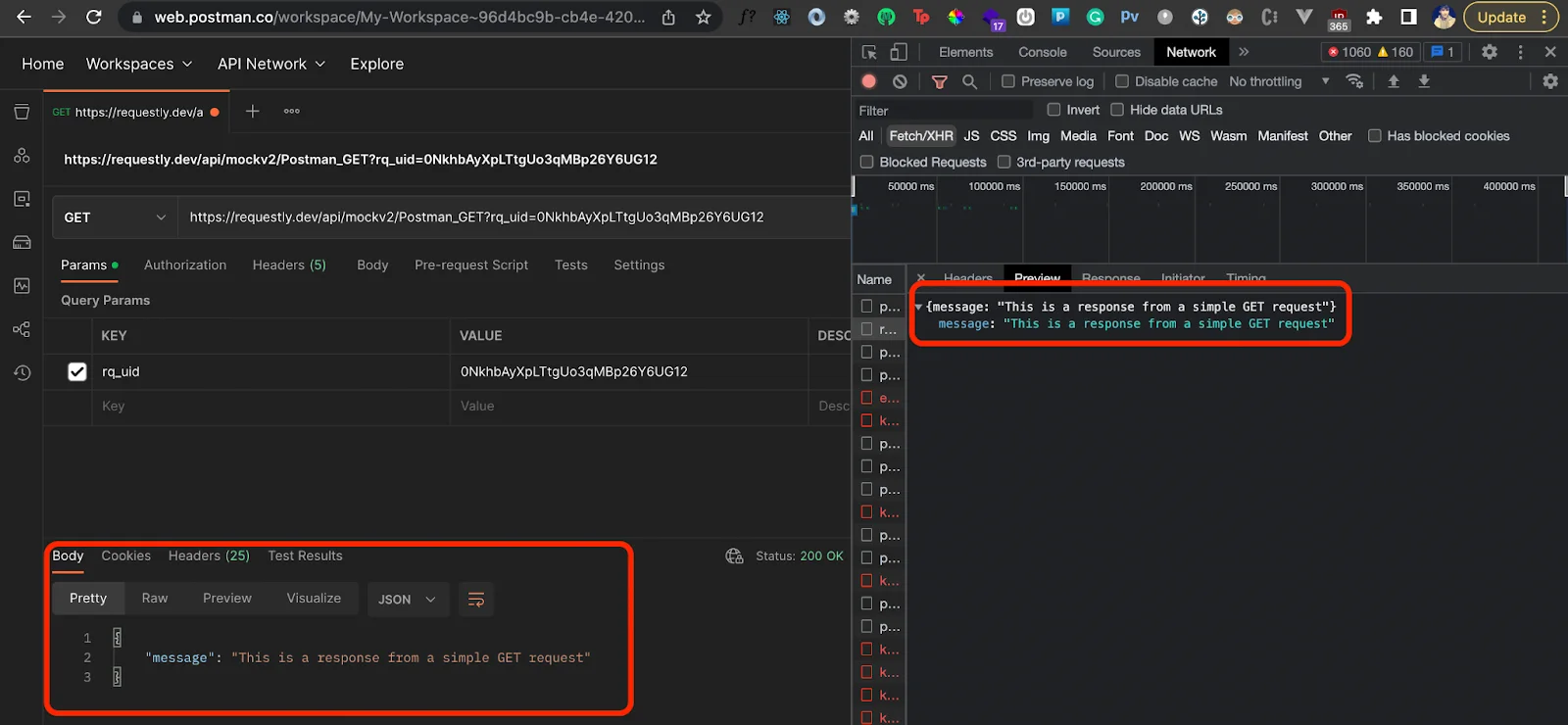Open the GET method dropdown
This screenshot has width=1568, height=725.
pyautogui.click(x=115, y=217)
